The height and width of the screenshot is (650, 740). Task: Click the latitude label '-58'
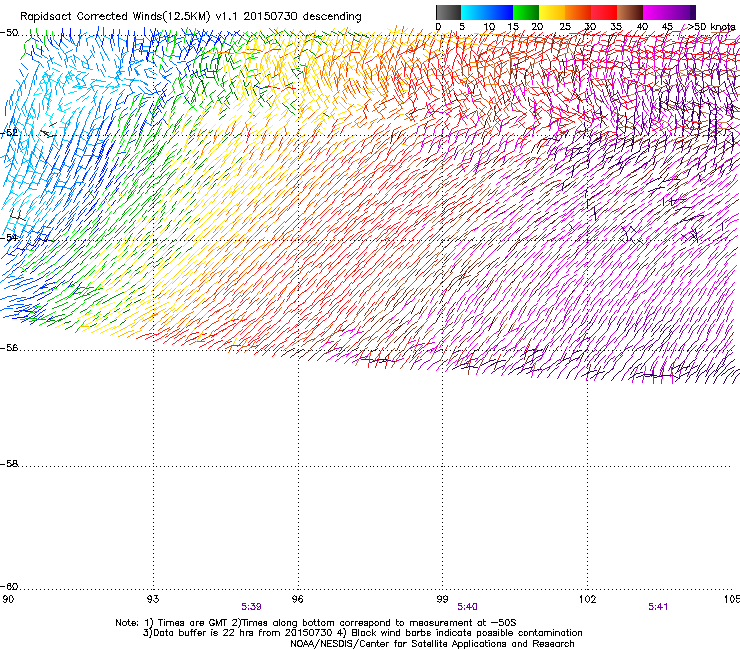(9, 464)
